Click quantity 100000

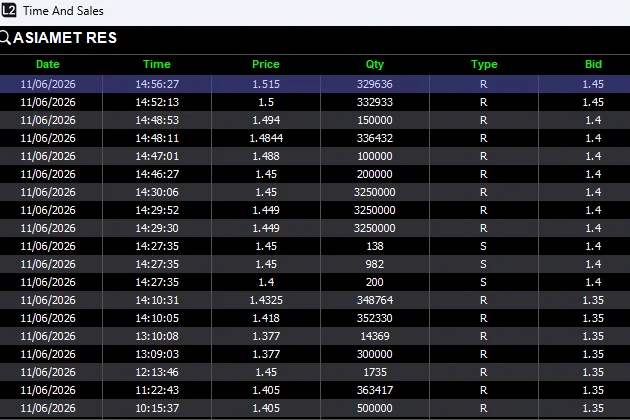374,156
